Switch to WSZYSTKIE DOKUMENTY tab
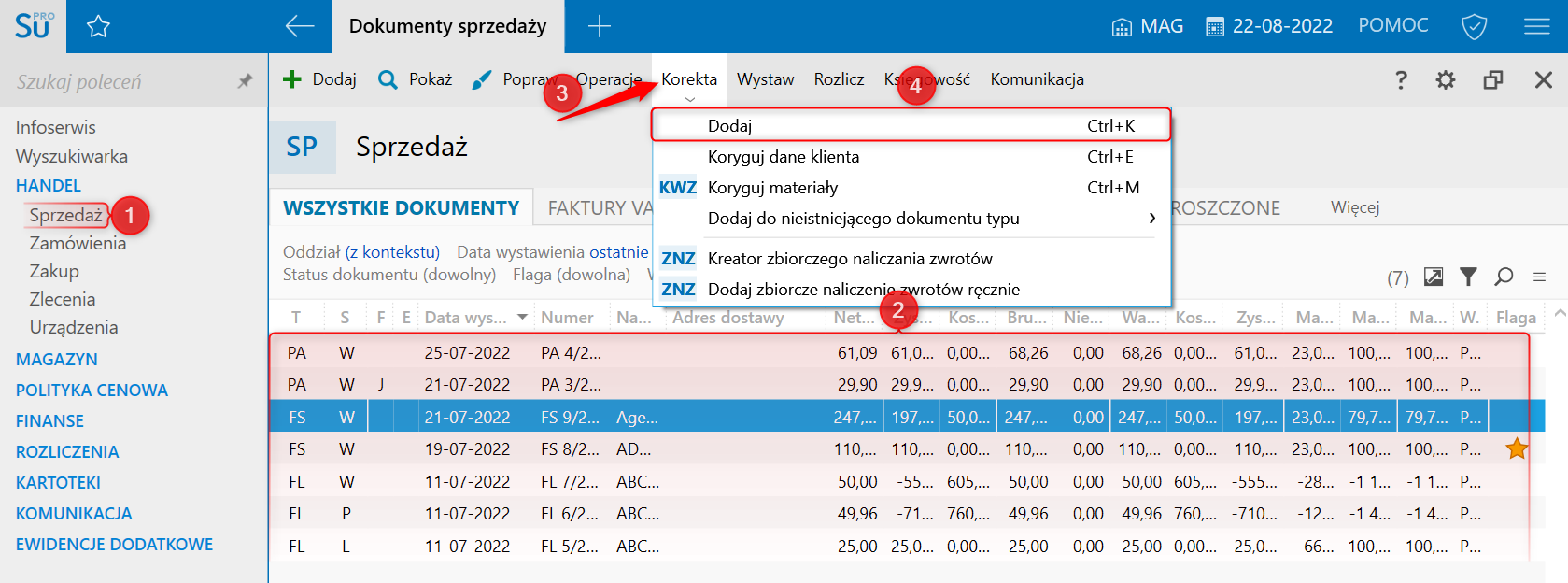Screen dimensions: 1568x583 click(401, 207)
